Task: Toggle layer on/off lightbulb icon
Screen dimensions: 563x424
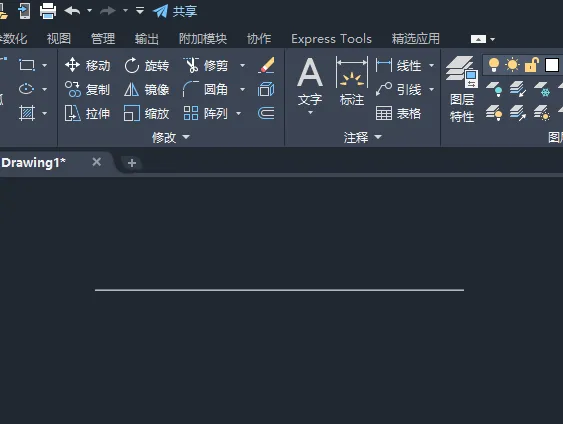Action: (494, 65)
